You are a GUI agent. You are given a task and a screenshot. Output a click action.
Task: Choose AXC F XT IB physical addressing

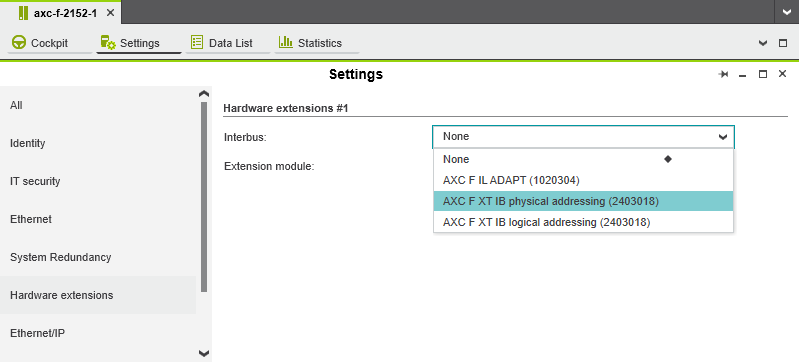click(x=583, y=201)
